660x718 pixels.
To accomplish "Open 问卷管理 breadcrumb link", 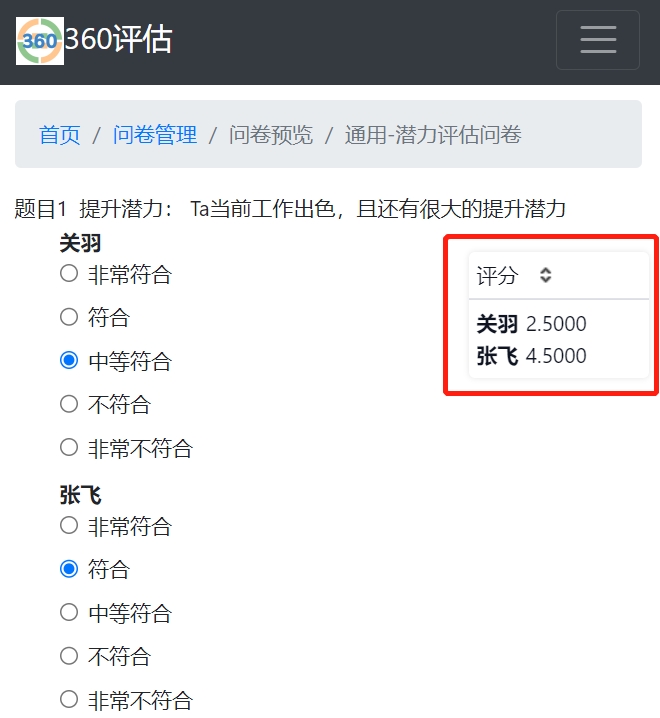I will tap(155, 135).
